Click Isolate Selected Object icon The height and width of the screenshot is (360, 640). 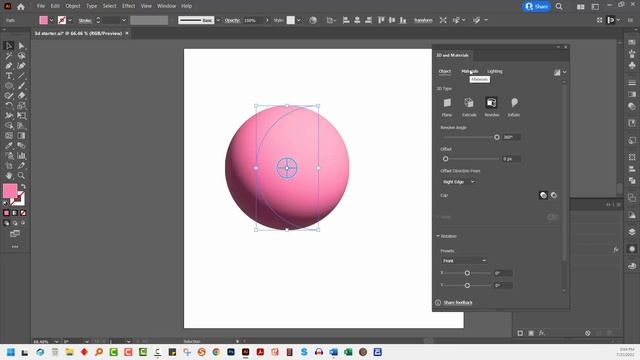point(443,20)
